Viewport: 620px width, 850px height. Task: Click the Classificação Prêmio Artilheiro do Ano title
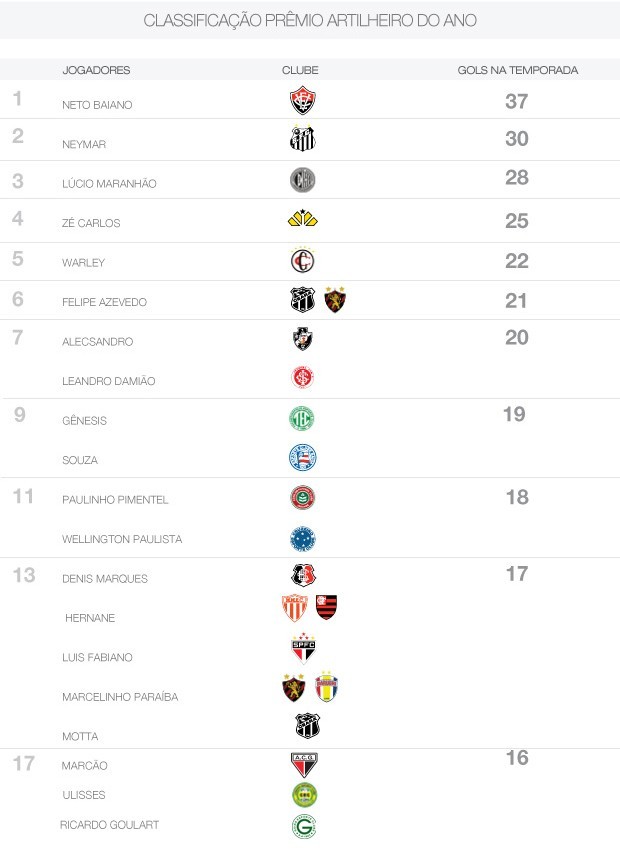pos(310,20)
